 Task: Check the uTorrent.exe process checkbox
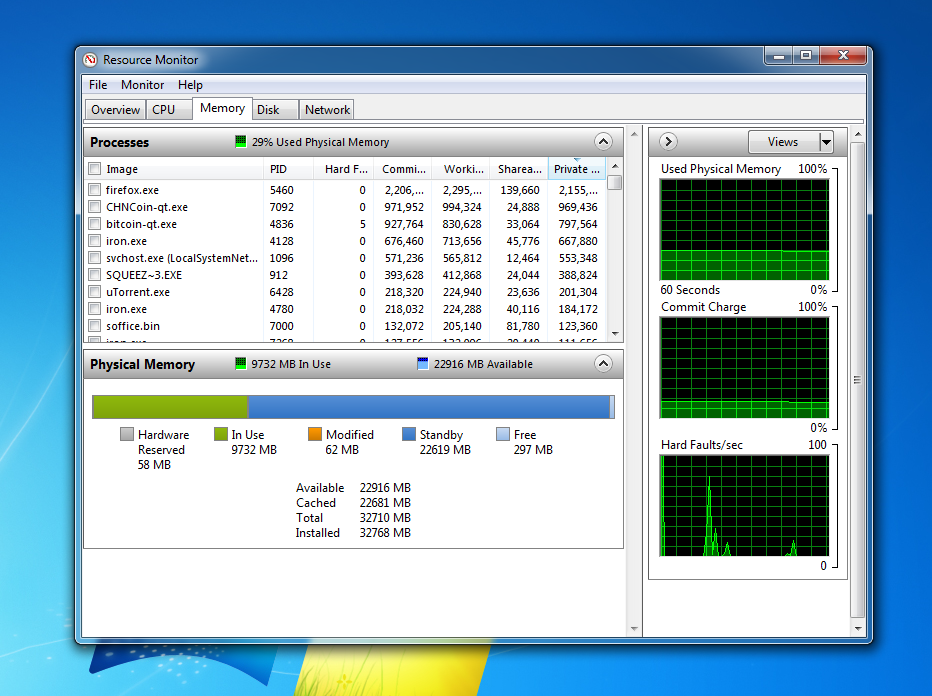click(x=94, y=292)
